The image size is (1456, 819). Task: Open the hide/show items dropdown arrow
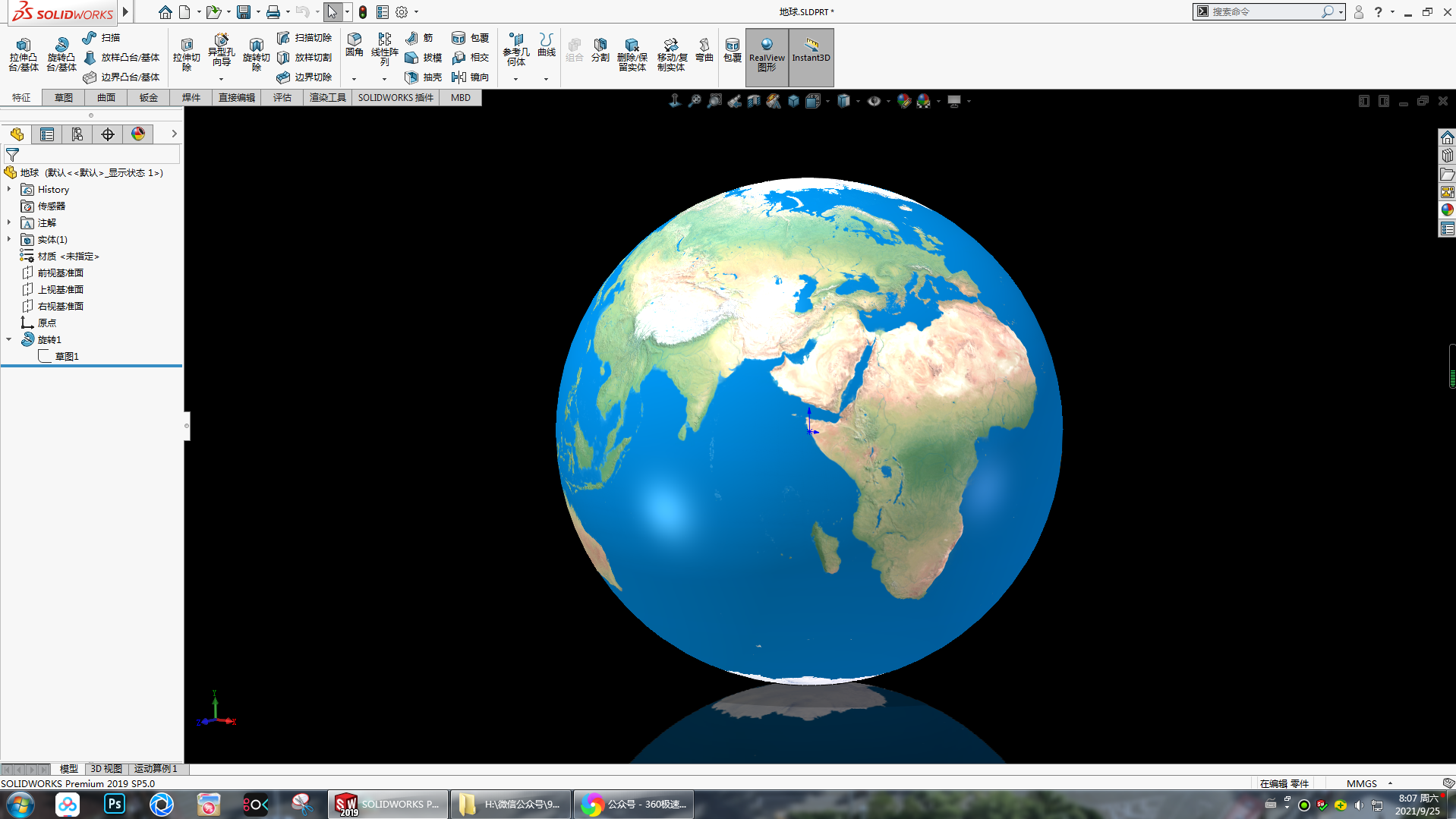[888, 101]
